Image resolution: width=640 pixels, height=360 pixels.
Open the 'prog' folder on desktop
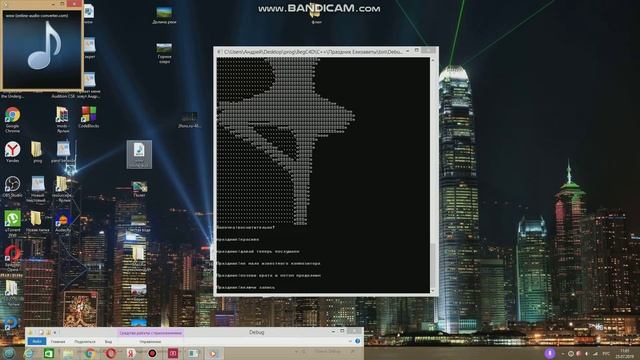pos(37,152)
